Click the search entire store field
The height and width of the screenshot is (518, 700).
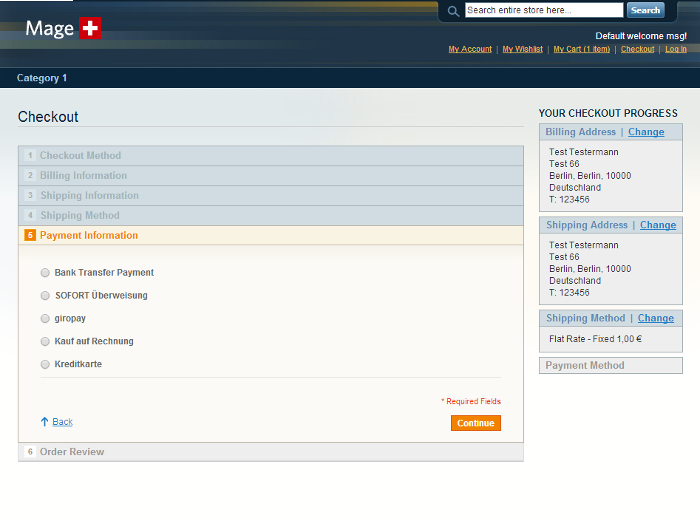544,10
